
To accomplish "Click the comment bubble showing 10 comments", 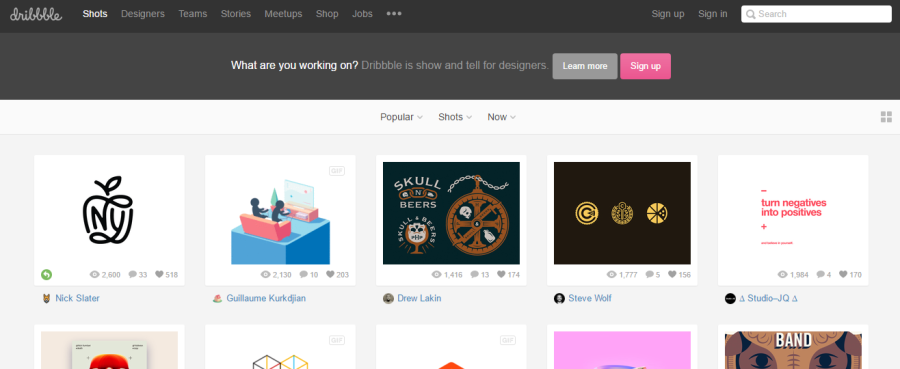I will point(304,274).
